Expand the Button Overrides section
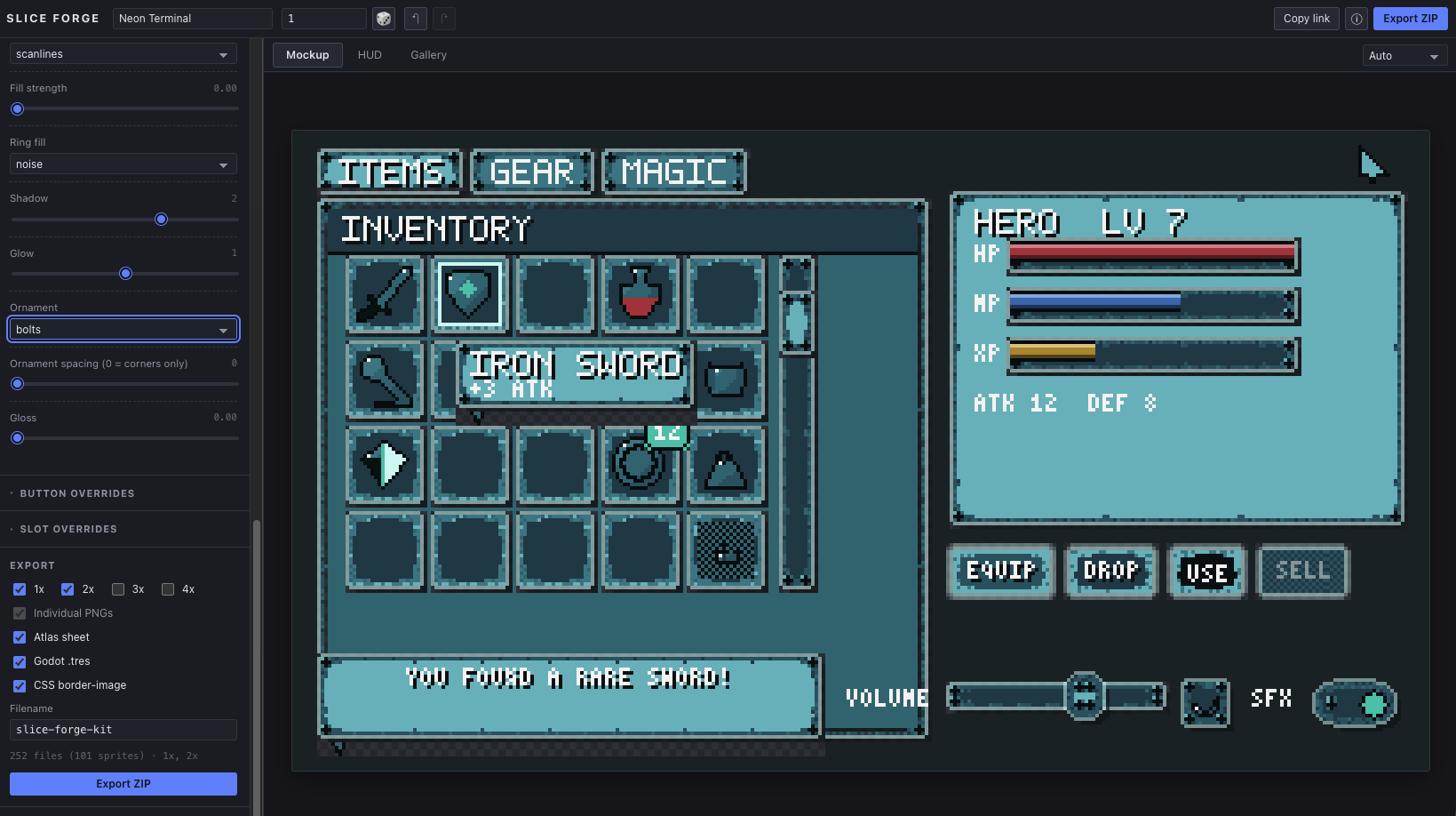Screen dimensions: 1456x816 (76, 493)
